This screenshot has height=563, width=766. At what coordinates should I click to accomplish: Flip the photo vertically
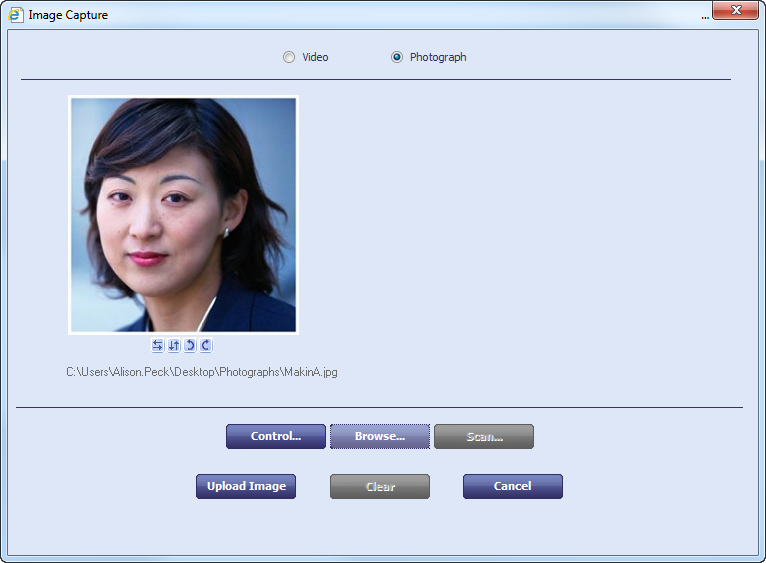tap(173, 345)
